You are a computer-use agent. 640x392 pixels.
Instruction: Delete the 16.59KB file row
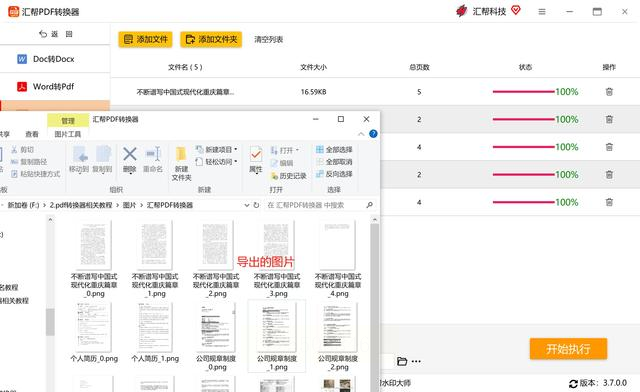[609, 91]
